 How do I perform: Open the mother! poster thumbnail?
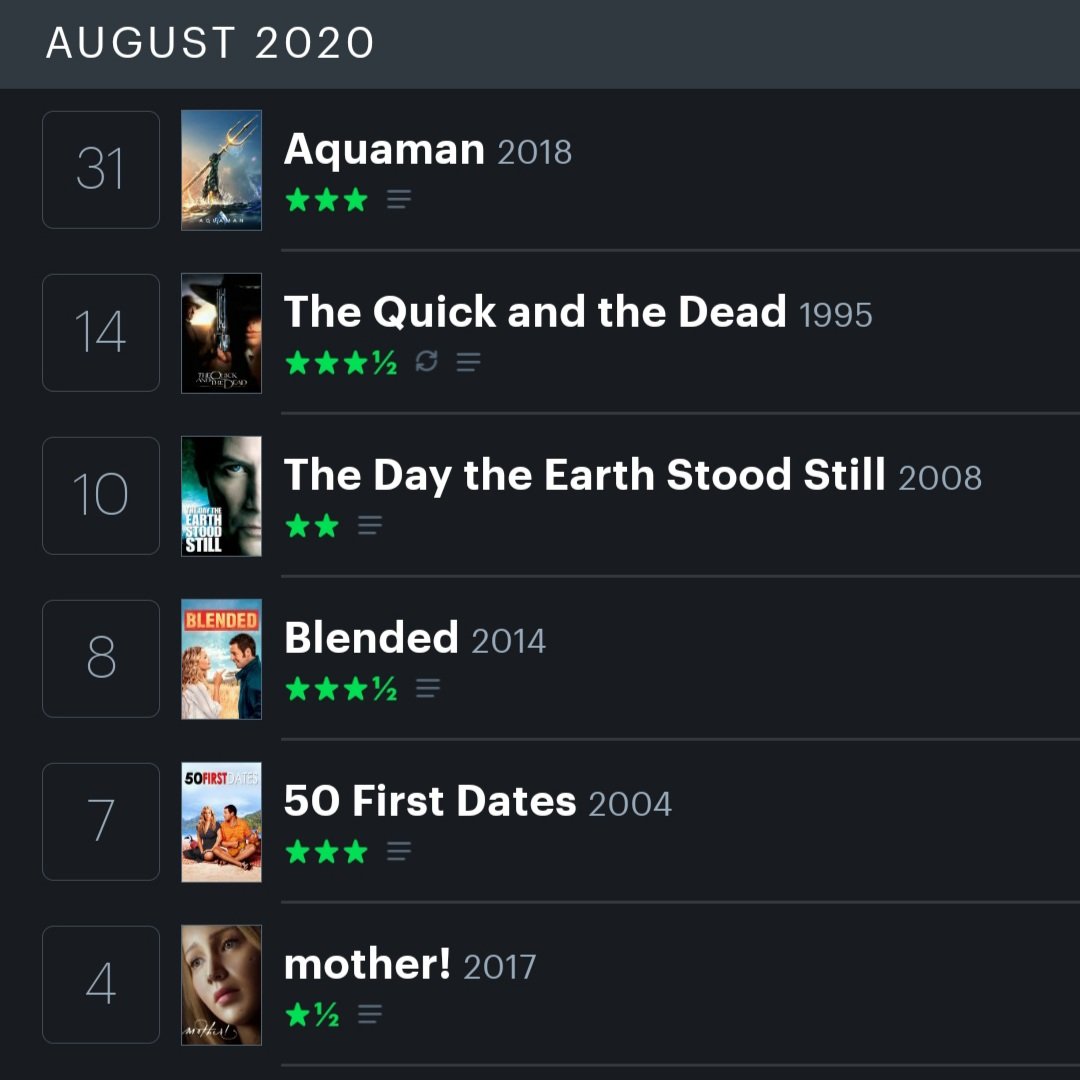tap(221, 985)
